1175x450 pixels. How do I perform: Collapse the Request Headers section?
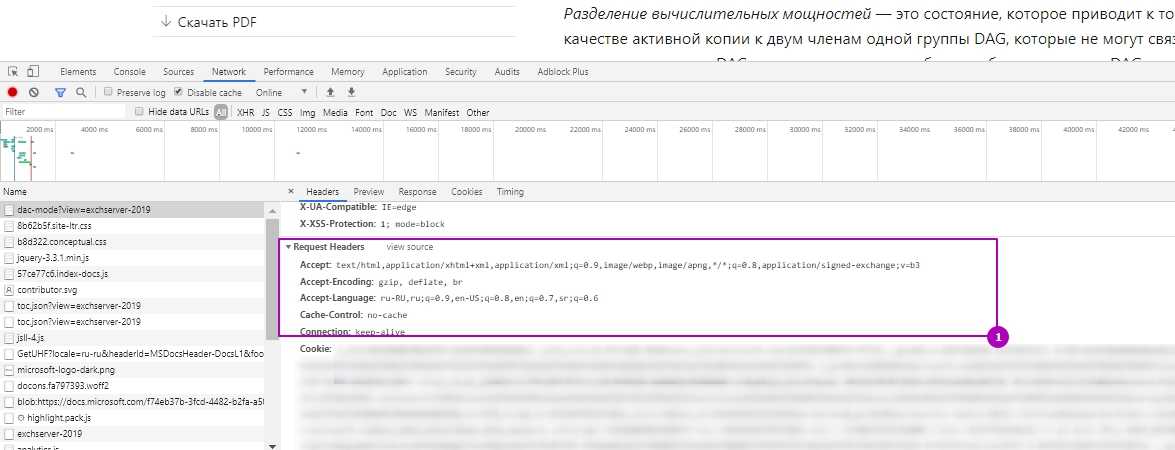288,246
